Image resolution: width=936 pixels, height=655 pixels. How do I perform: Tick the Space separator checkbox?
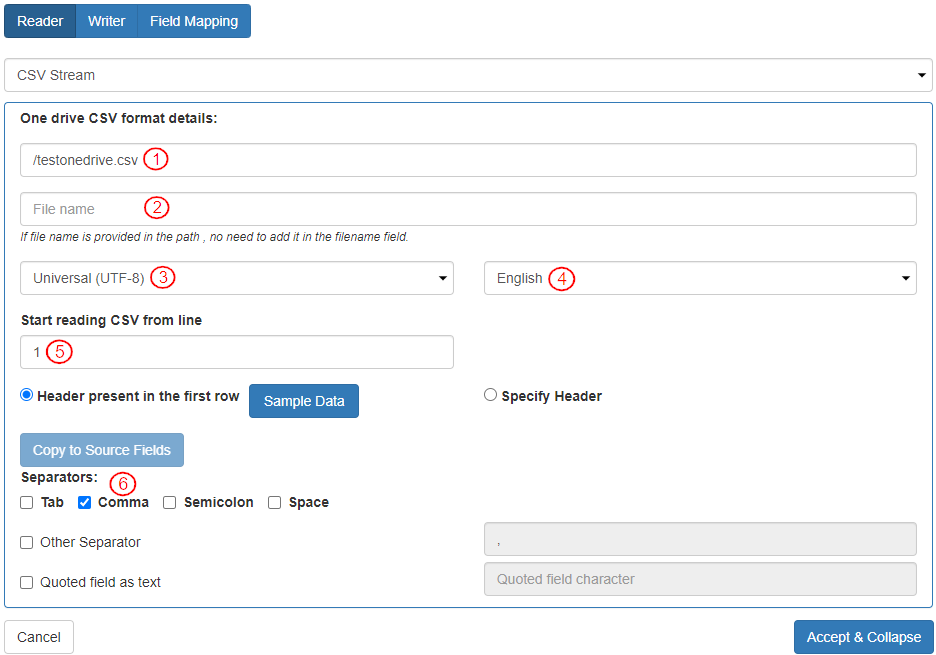(x=275, y=502)
